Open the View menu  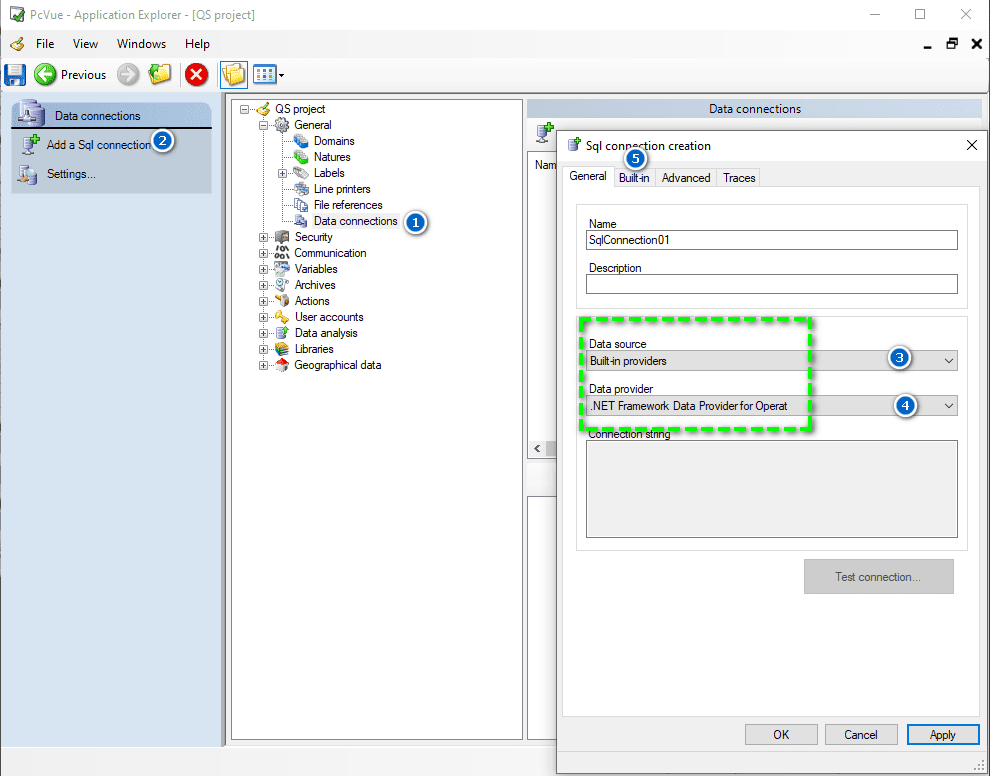85,44
